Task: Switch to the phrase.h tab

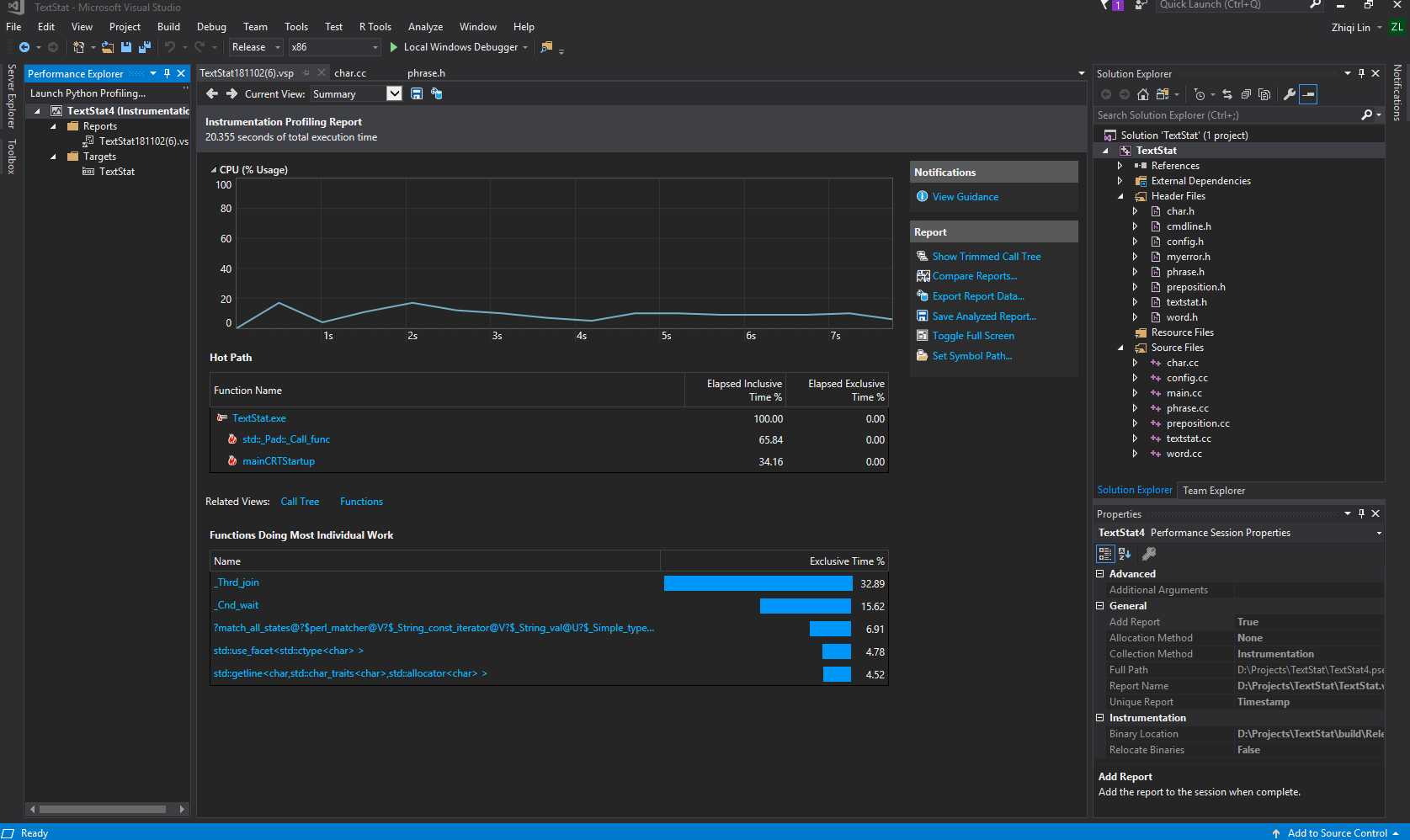Action: click(426, 73)
